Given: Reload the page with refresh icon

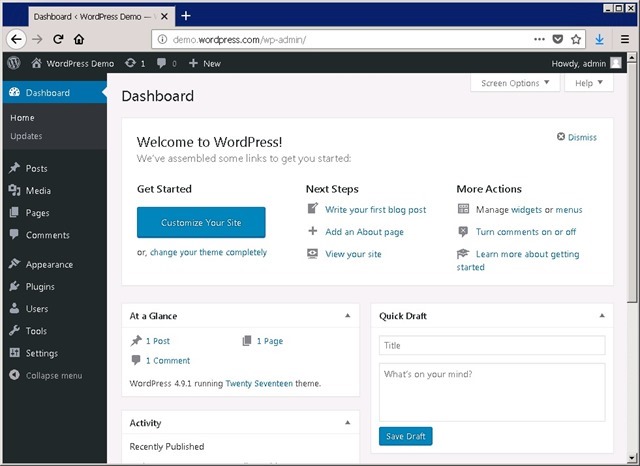Looking at the screenshot, I should point(58,39).
